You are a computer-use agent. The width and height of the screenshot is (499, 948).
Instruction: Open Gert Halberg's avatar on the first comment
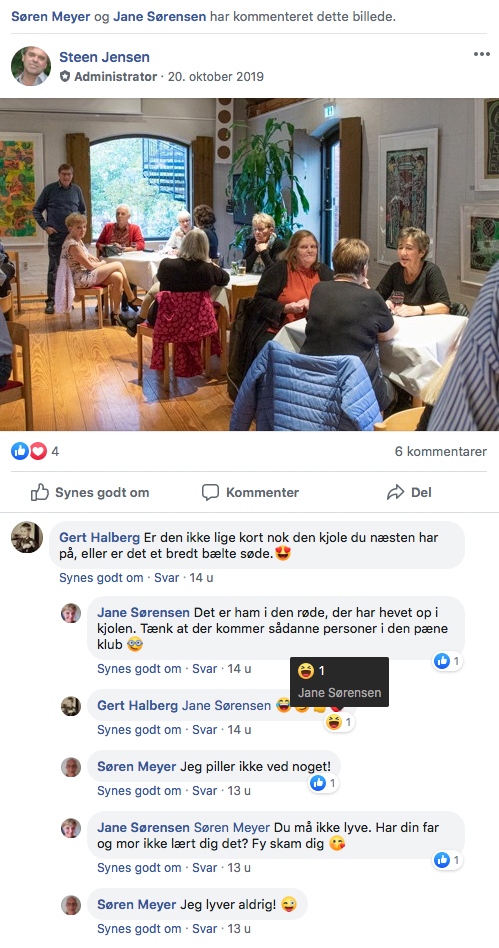(27, 537)
